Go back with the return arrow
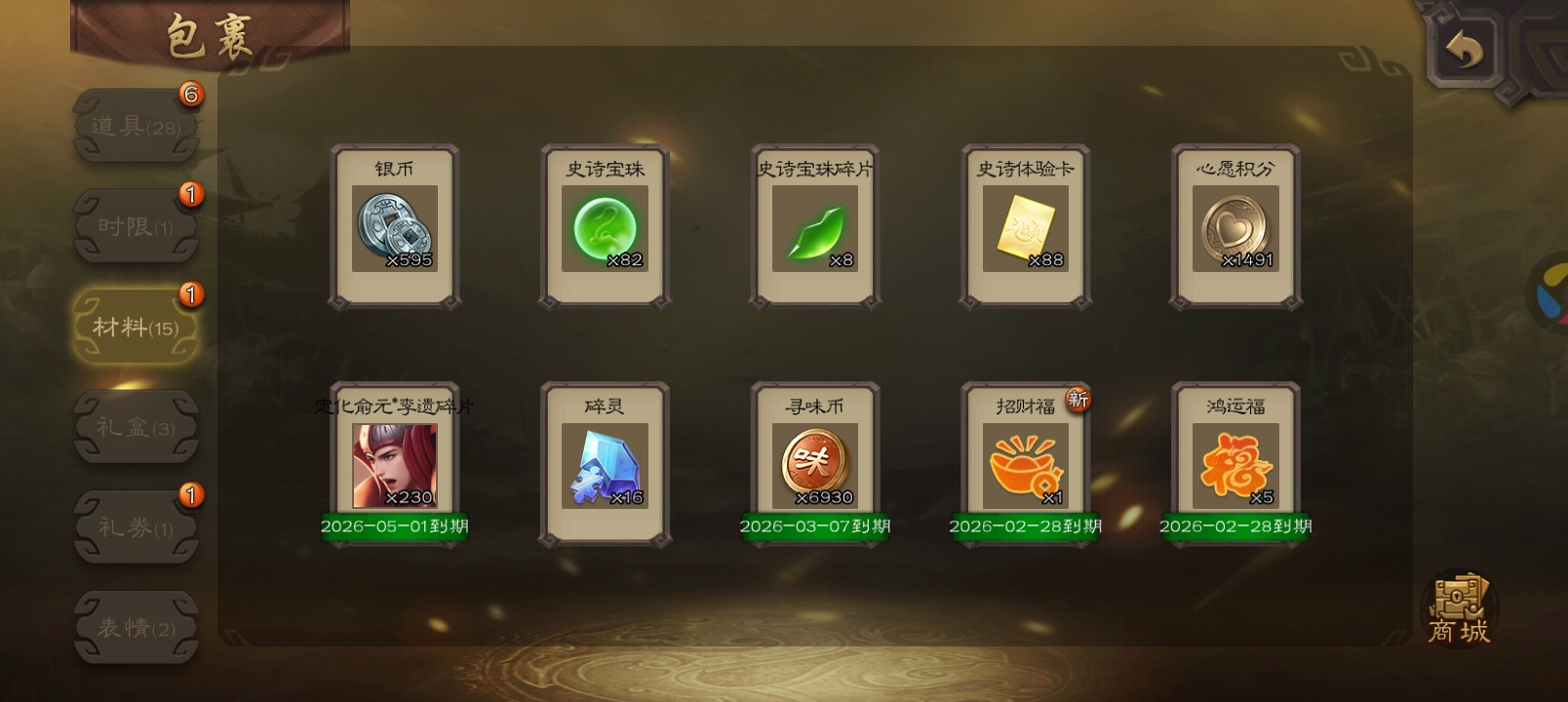 point(1463,49)
